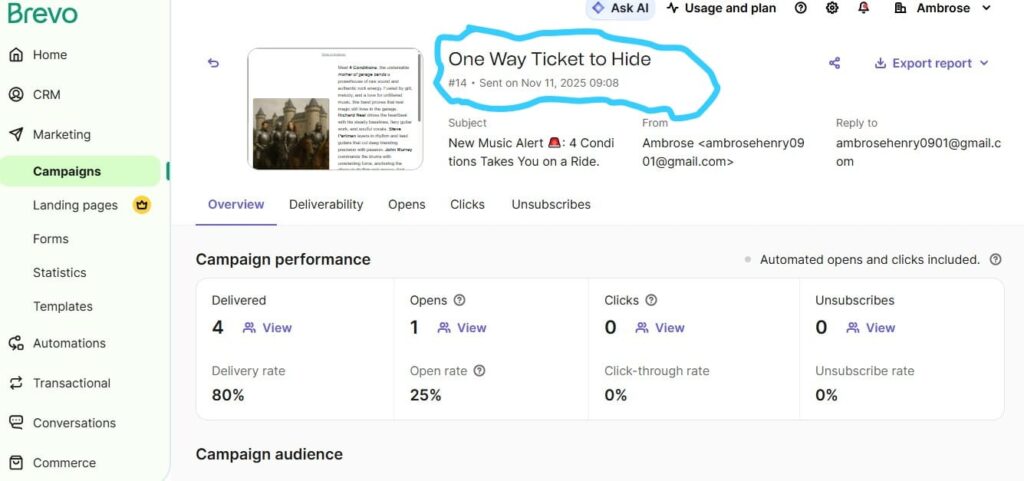Open Forms in the sidebar
This screenshot has width=1024, height=481.
tap(50, 239)
